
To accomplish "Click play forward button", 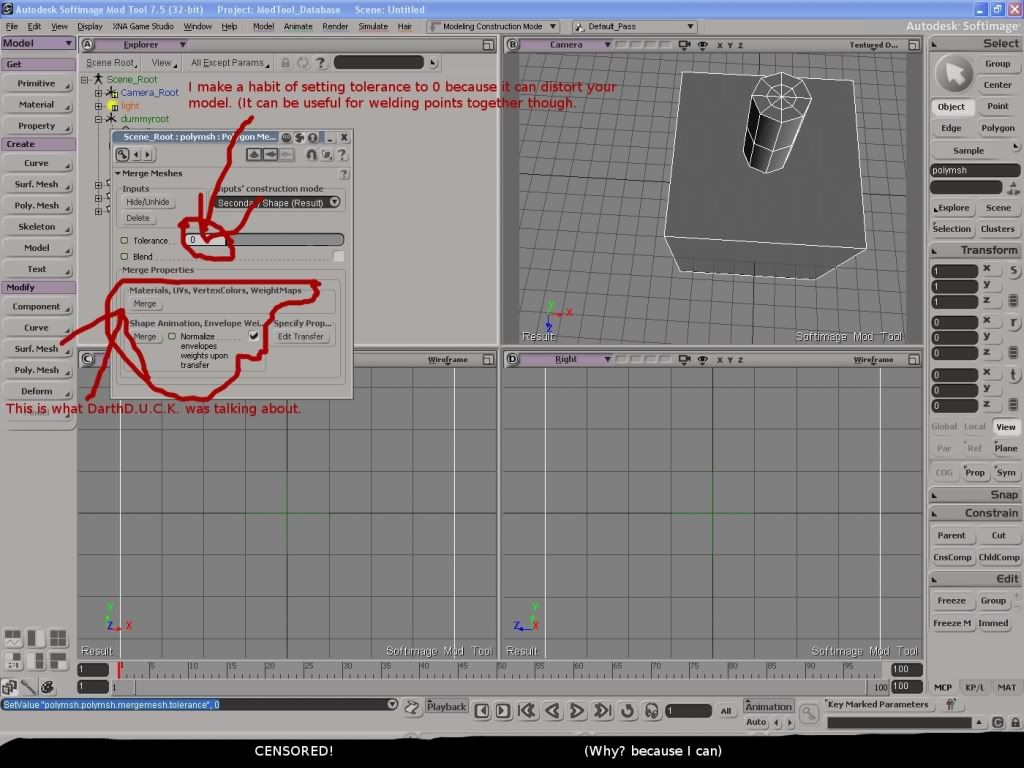I will coord(577,711).
